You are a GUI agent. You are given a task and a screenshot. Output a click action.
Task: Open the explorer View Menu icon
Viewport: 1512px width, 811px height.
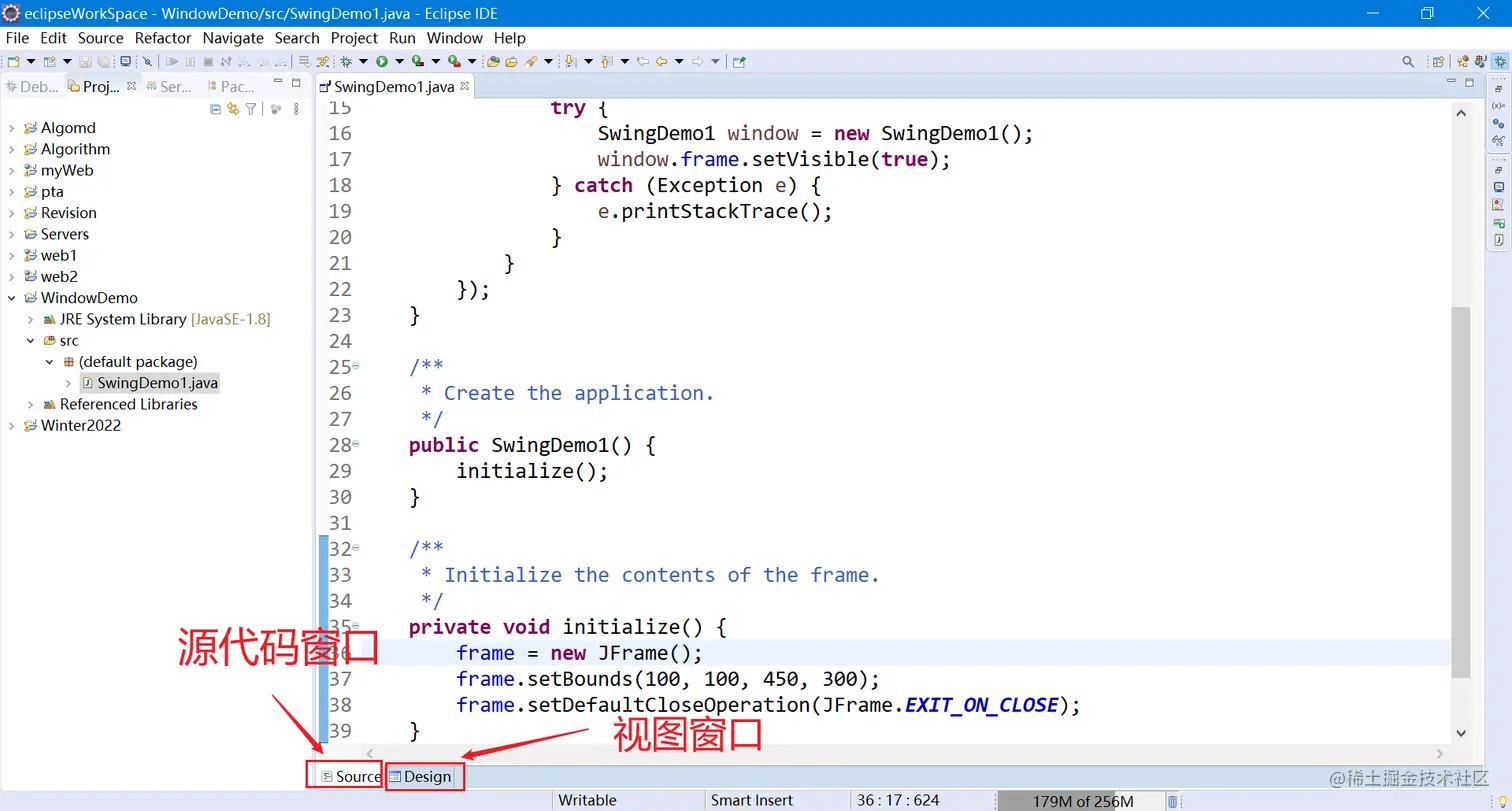click(x=296, y=109)
